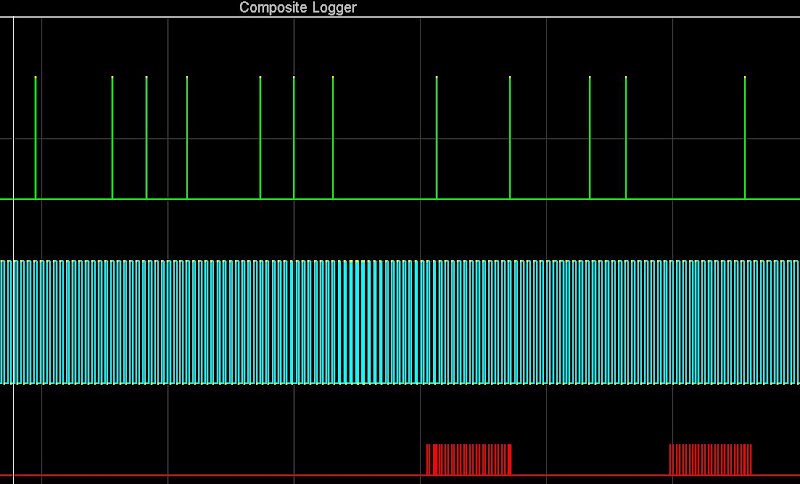Click the red baseline between the bursts

point(590,475)
